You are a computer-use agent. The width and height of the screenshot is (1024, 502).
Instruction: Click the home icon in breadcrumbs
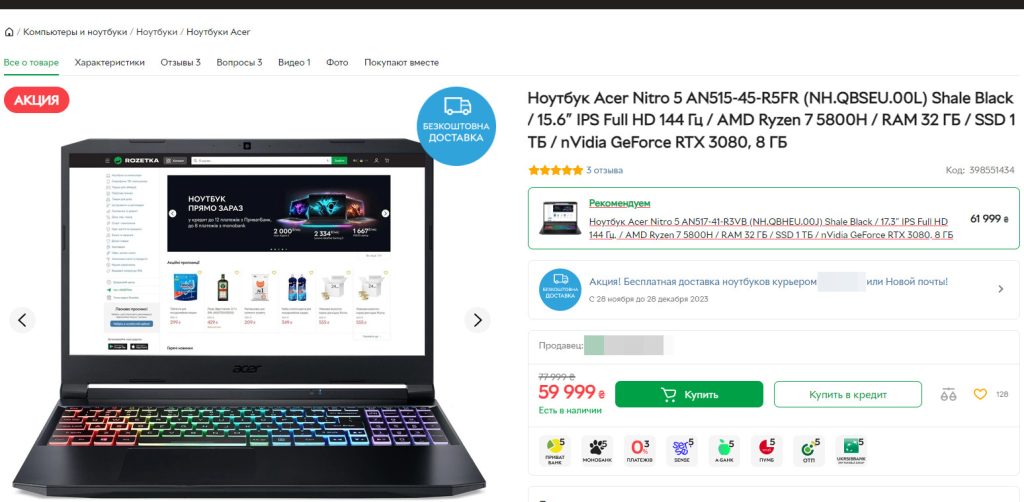[8, 32]
